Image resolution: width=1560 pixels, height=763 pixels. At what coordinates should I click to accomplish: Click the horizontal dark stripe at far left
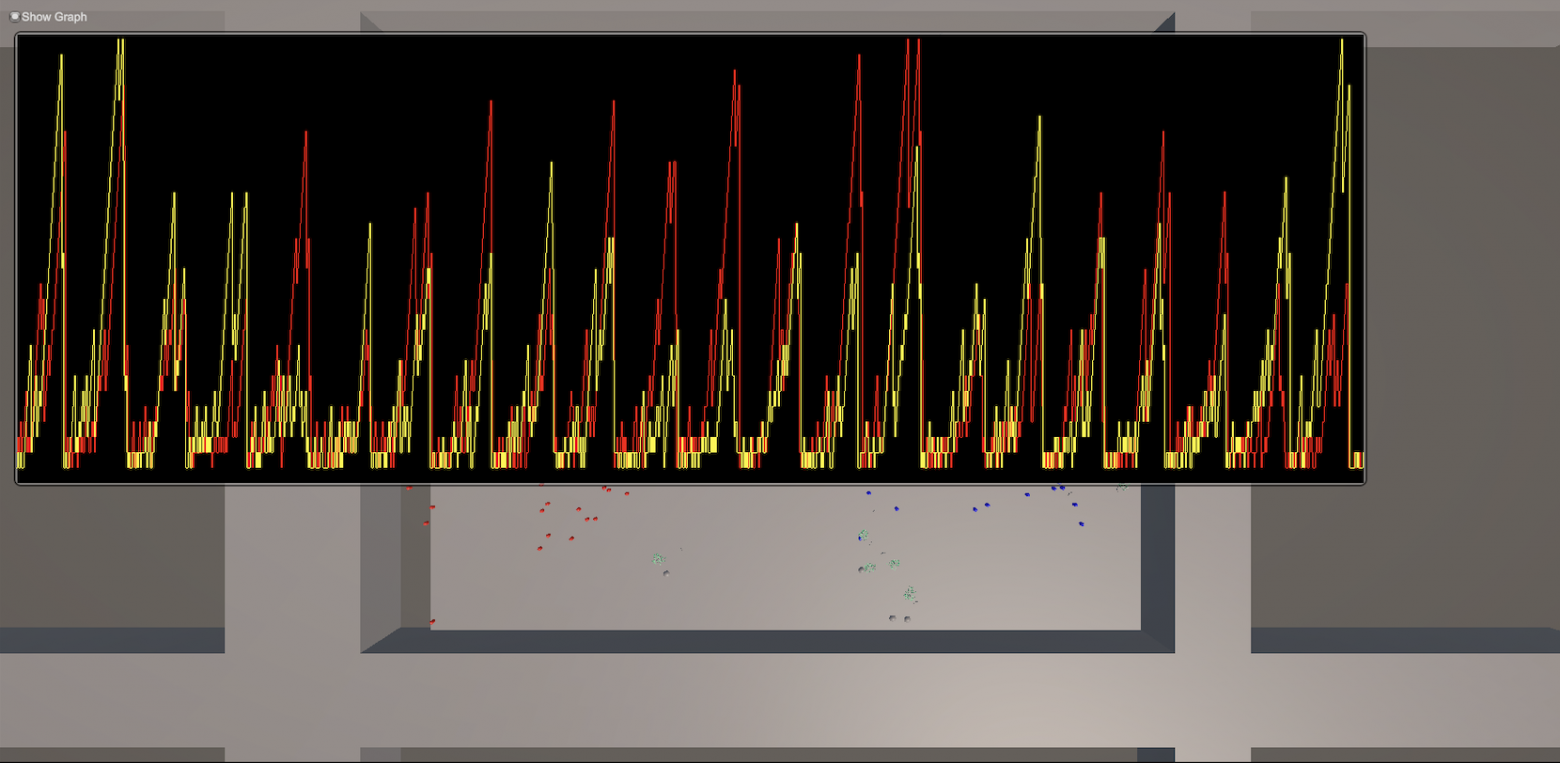[112, 640]
